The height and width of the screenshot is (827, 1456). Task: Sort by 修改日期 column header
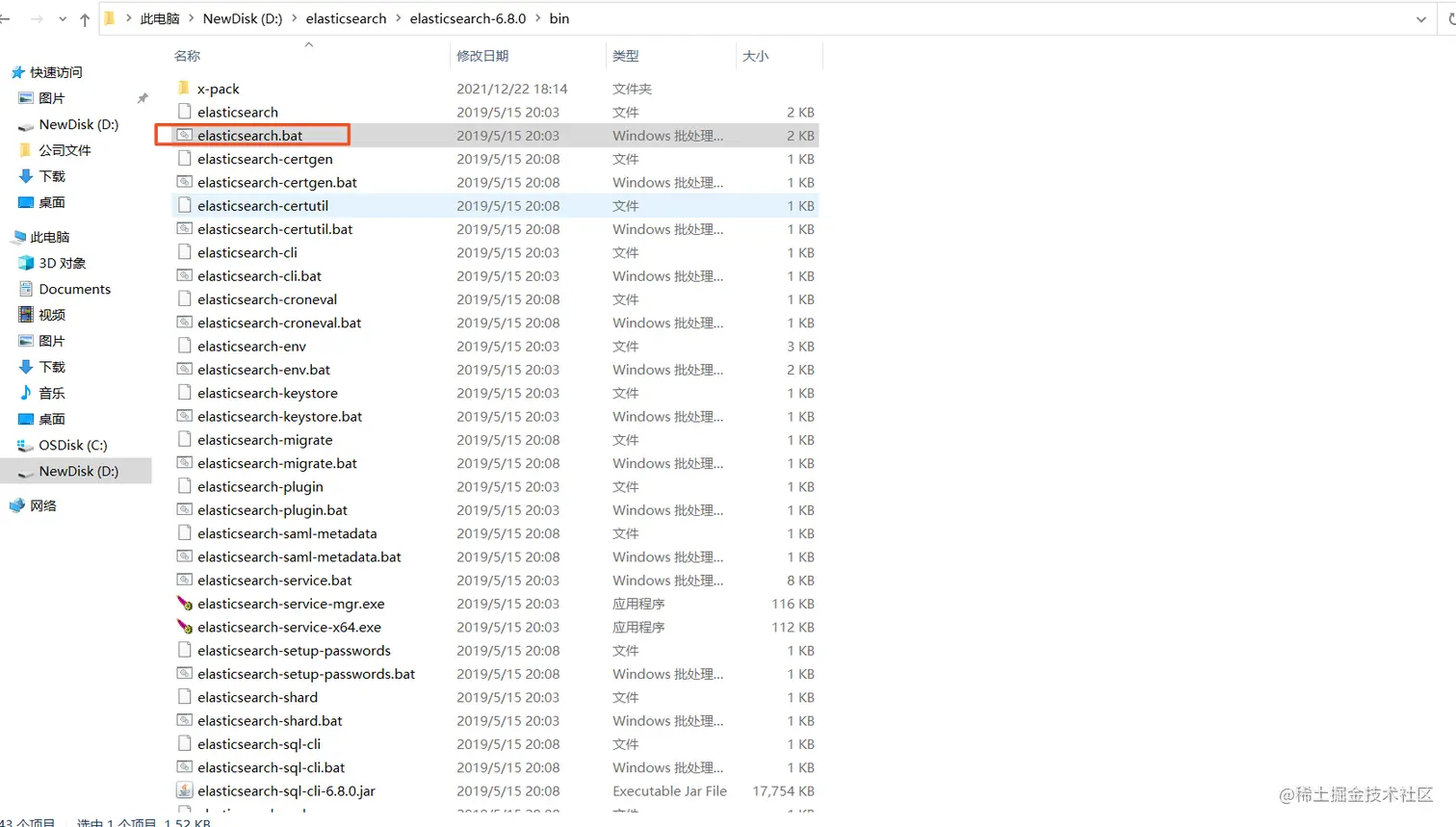pos(482,56)
